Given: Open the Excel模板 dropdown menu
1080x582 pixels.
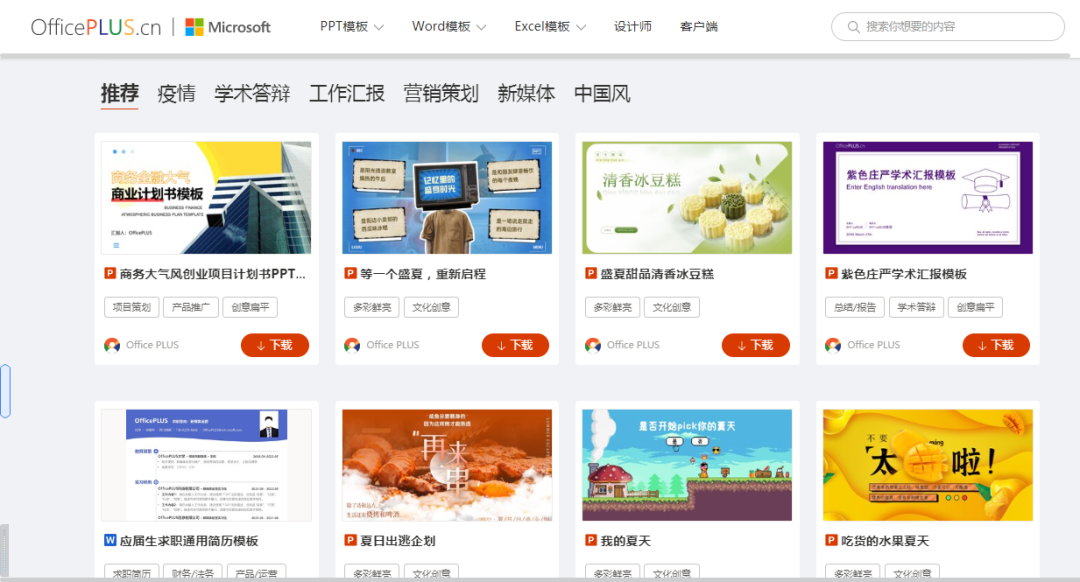Looking at the screenshot, I should pyautogui.click(x=550, y=27).
